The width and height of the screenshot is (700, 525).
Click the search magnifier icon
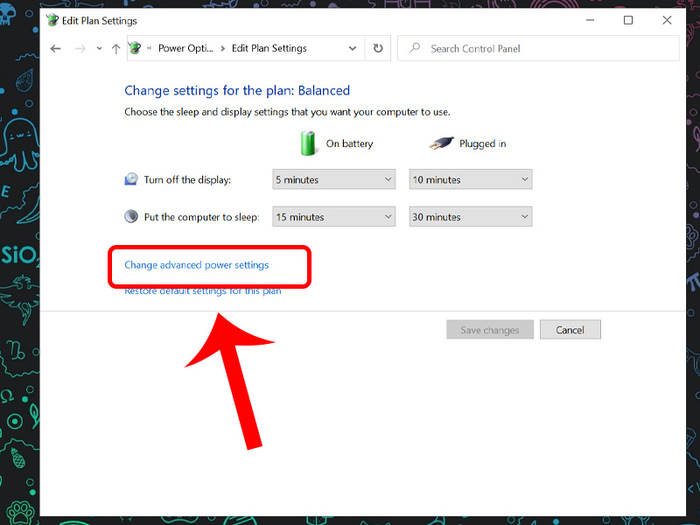[415, 47]
